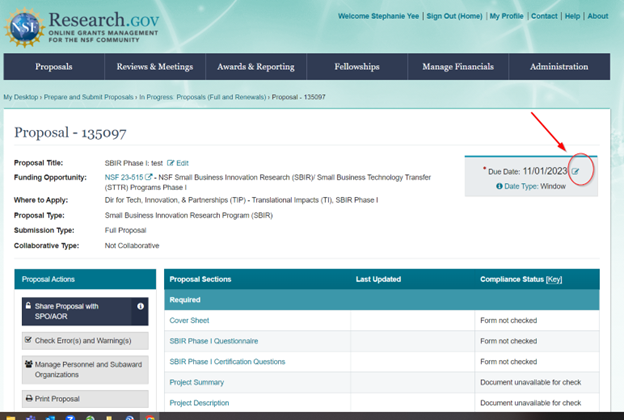
Task: Expand the Manage Financials menu
Action: [x=457, y=67]
